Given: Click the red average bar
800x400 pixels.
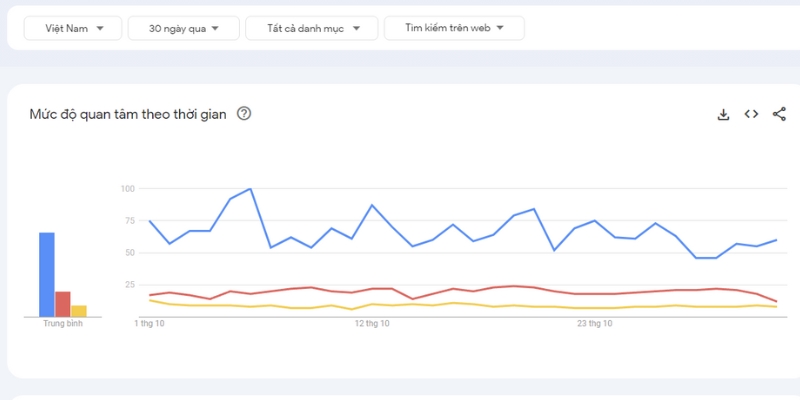Looking at the screenshot, I should point(63,303).
